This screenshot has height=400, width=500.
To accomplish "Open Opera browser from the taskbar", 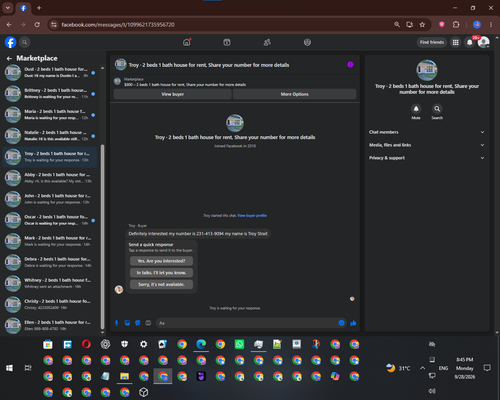I will click(x=86, y=344).
